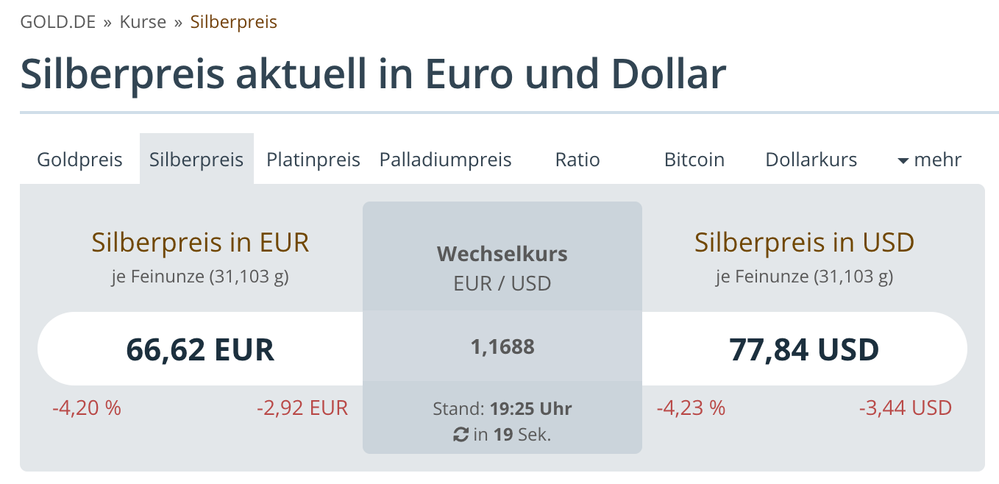
Task: Expand the mehr dropdown arrow
Action: coord(903,160)
